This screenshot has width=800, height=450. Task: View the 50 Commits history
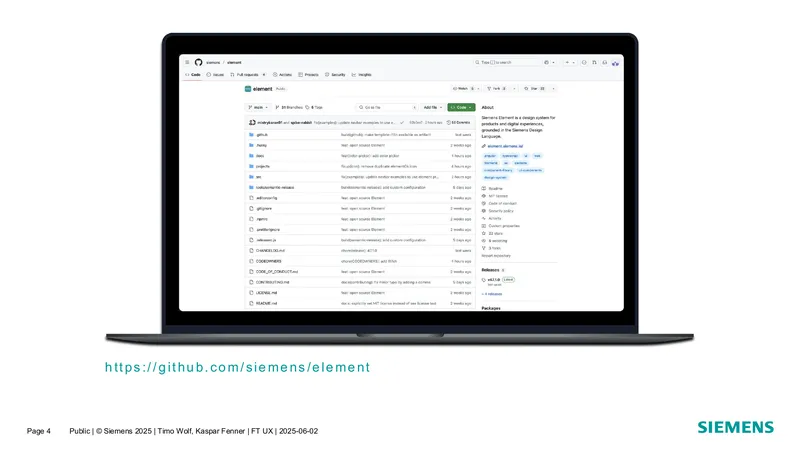click(459, 122)
